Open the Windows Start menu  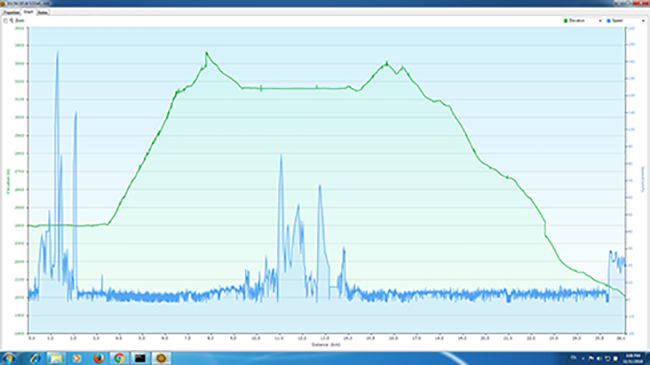(x=9, y=358)
